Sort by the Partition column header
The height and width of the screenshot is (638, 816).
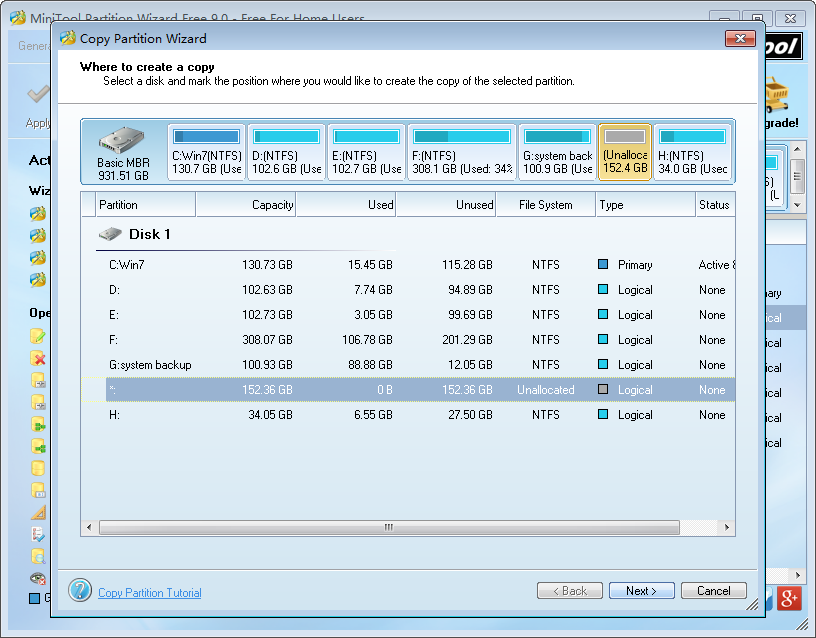pyautogui.click(x=146, y=205)
